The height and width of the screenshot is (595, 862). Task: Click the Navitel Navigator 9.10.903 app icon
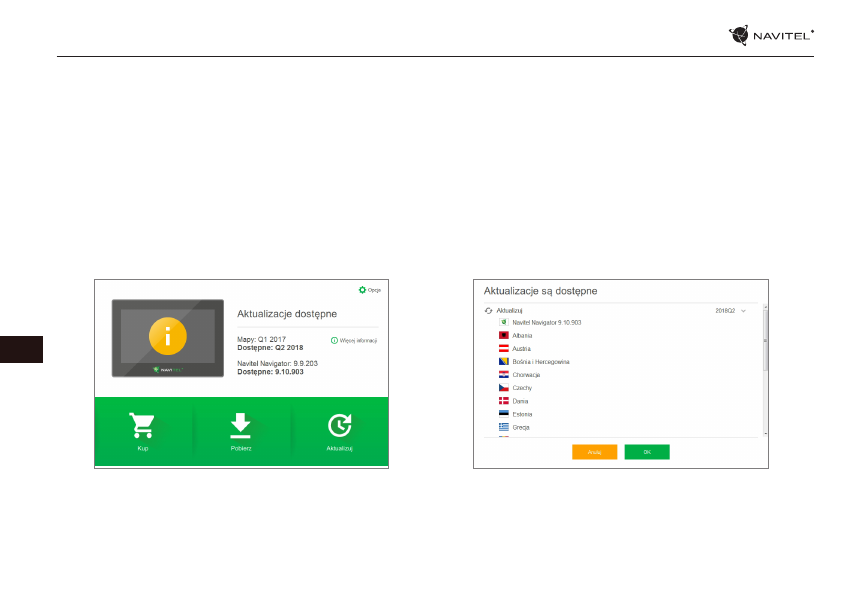[x=504, y=323]
